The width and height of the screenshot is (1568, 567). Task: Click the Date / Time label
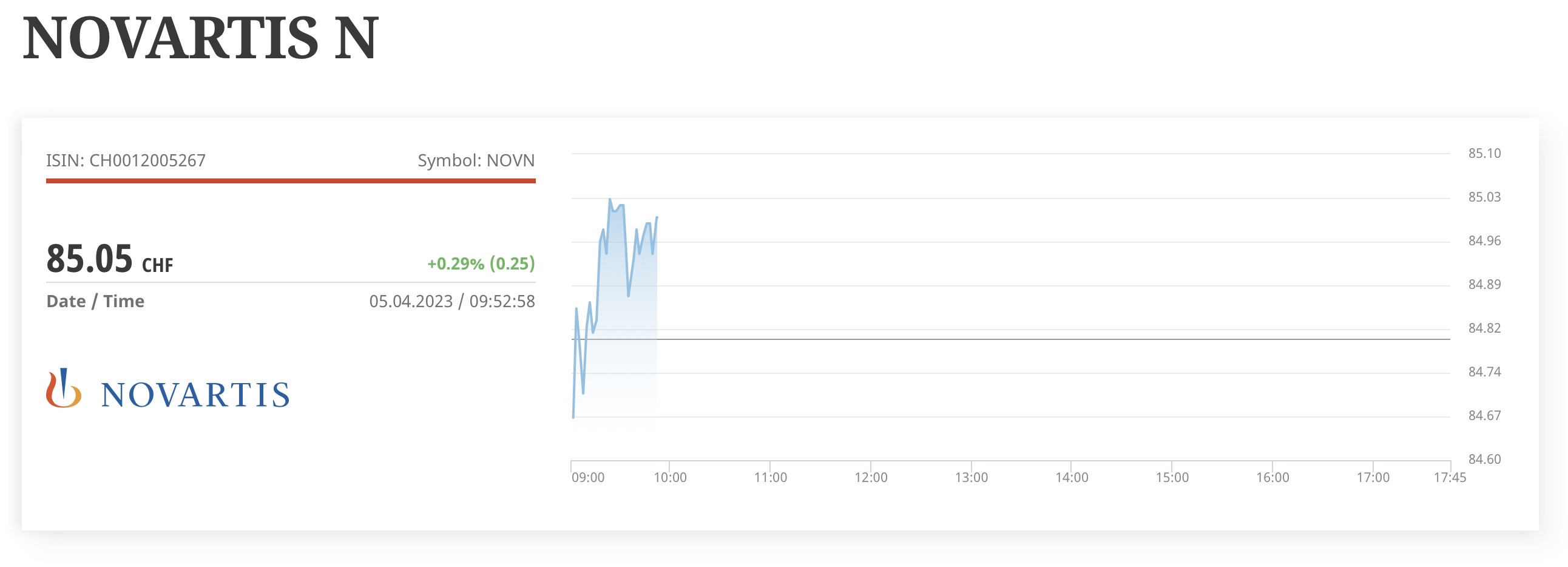click(x=95, y=302)
